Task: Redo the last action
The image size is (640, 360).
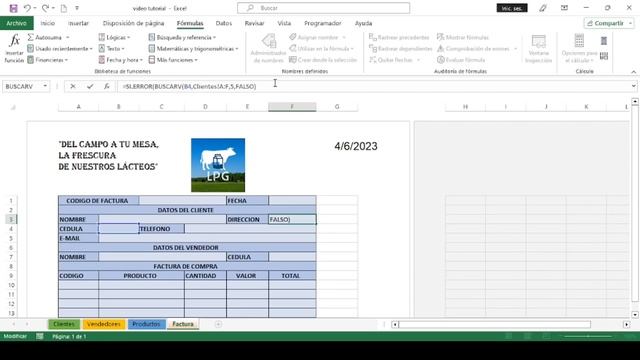Action: coord(45,8)
